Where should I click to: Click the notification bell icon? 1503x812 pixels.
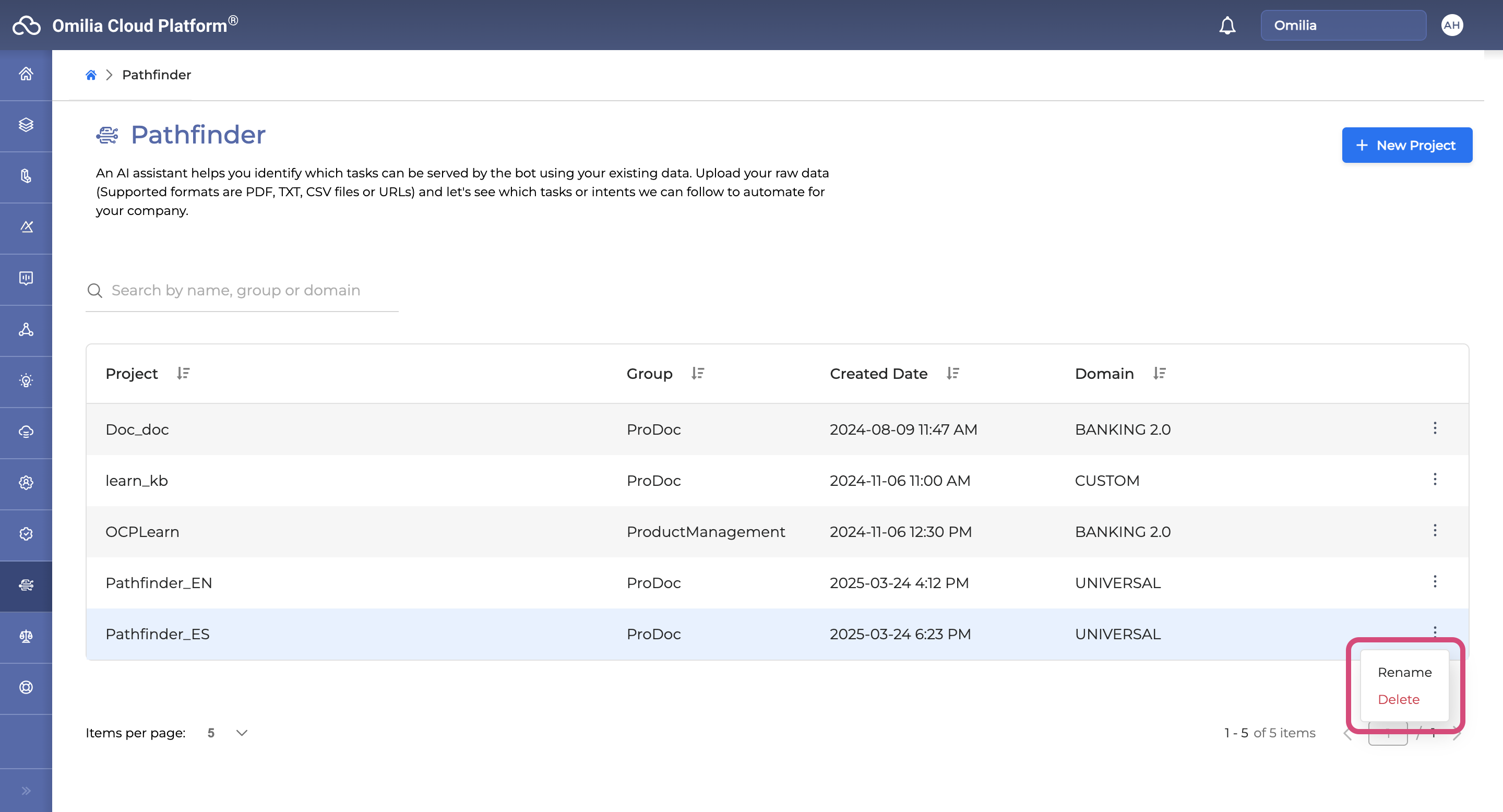coord(1227,26)
